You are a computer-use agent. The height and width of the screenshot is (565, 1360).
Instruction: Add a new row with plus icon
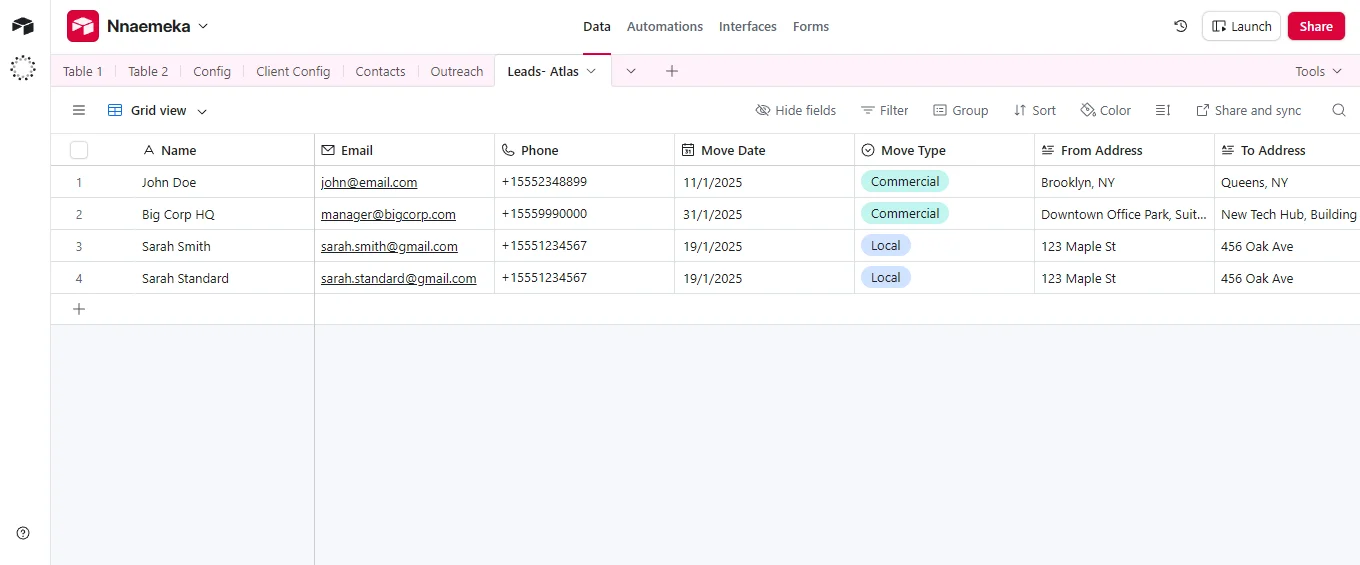79,309
